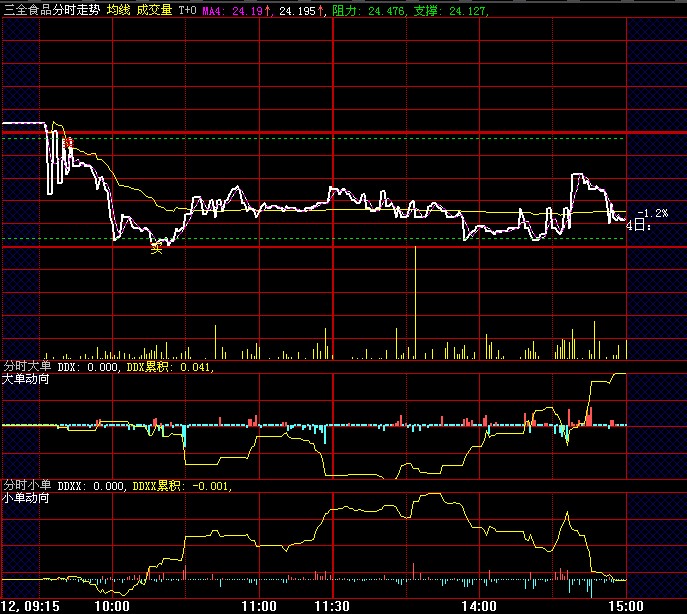Select the 成交量 legend label
Image resolution: width=687 pixels, height=614 pixels.
pos(154,10)
